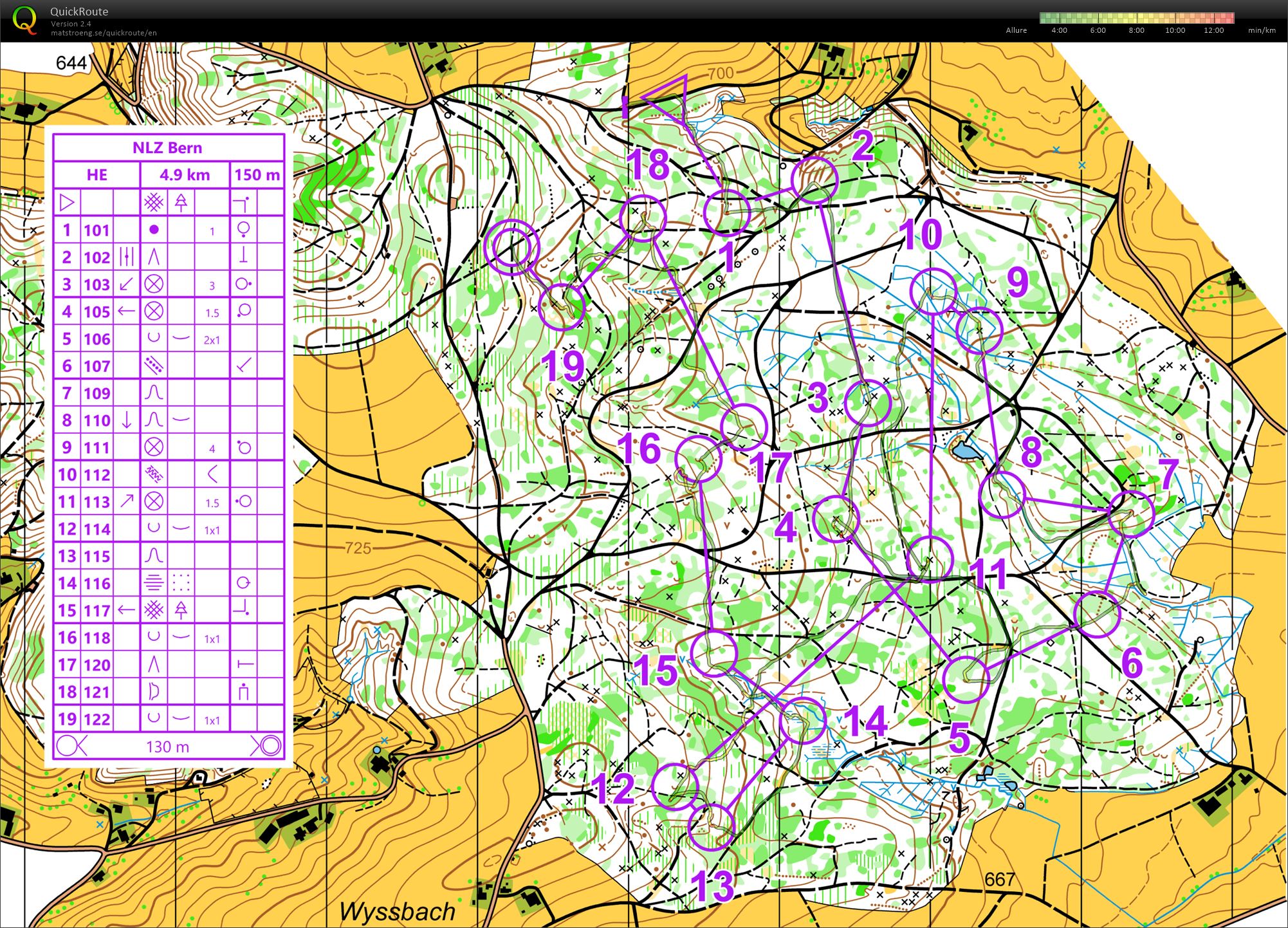
Task: Click the NLZ Bern header cell
Action: click(168, 147)
